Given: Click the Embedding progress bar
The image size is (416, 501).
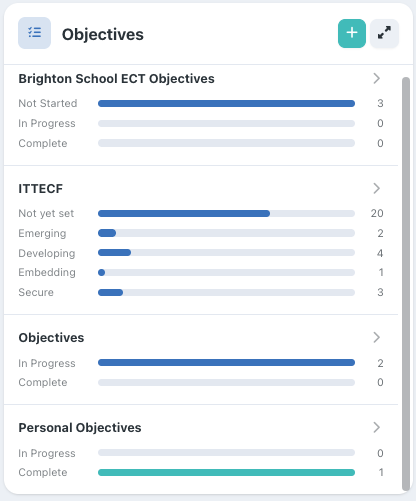Looking at the screenshot, I should [226, 273].
